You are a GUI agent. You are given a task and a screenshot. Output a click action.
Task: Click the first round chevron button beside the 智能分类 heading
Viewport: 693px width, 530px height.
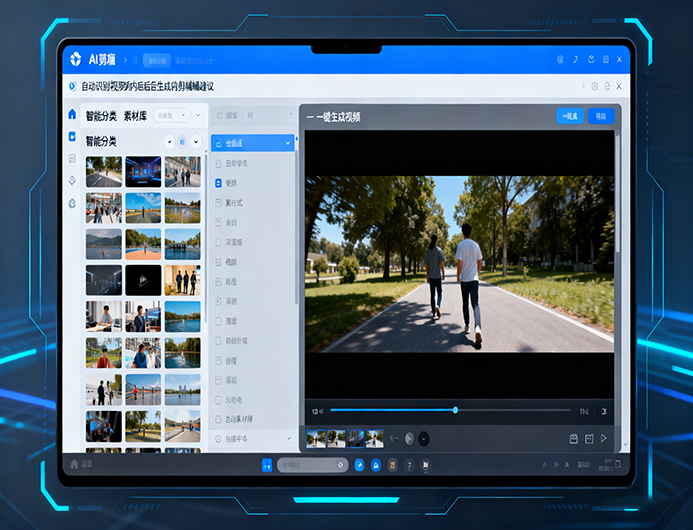click(169, 142)
